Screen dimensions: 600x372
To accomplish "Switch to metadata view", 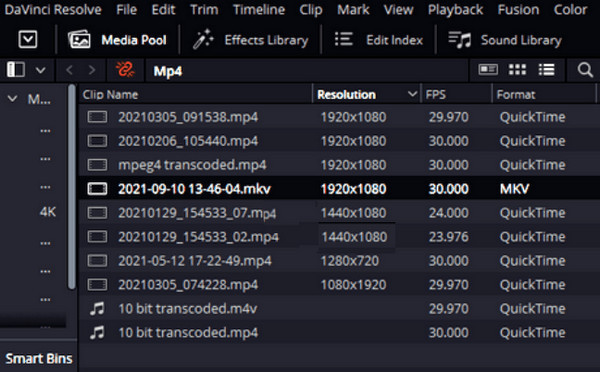I will (x=488, y=70).
